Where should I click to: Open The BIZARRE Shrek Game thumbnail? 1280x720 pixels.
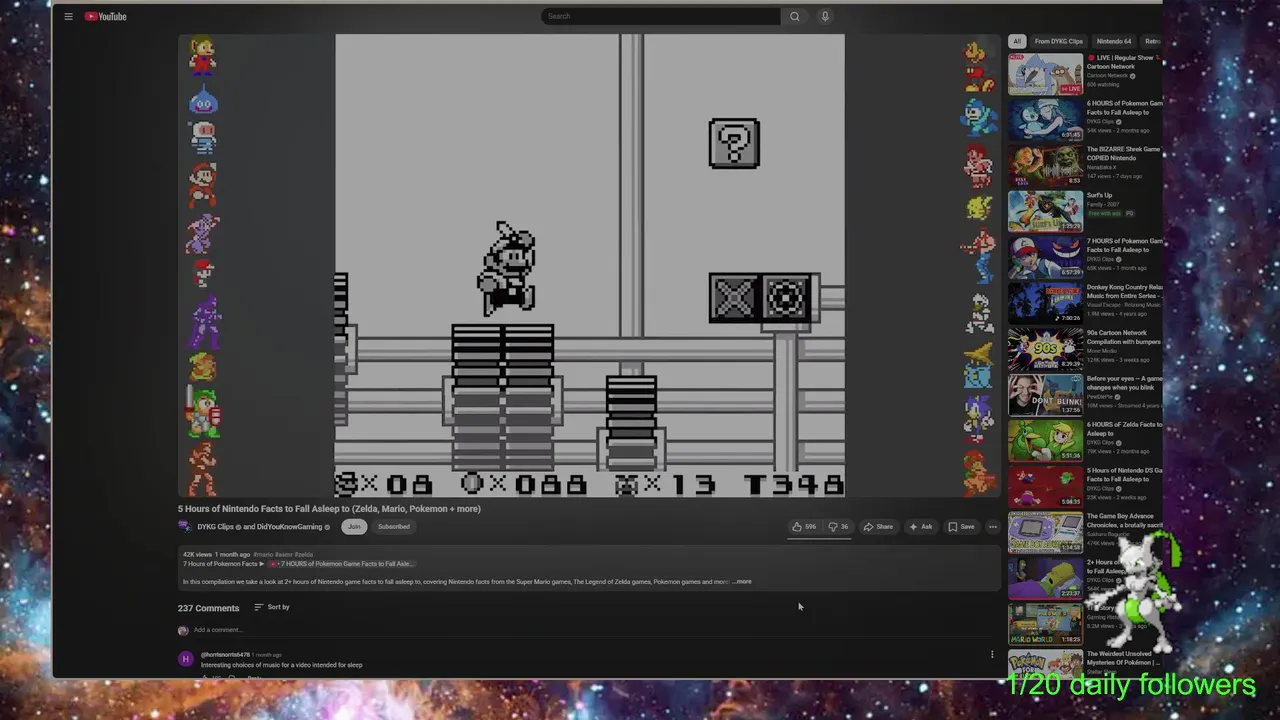[1045, 166]
